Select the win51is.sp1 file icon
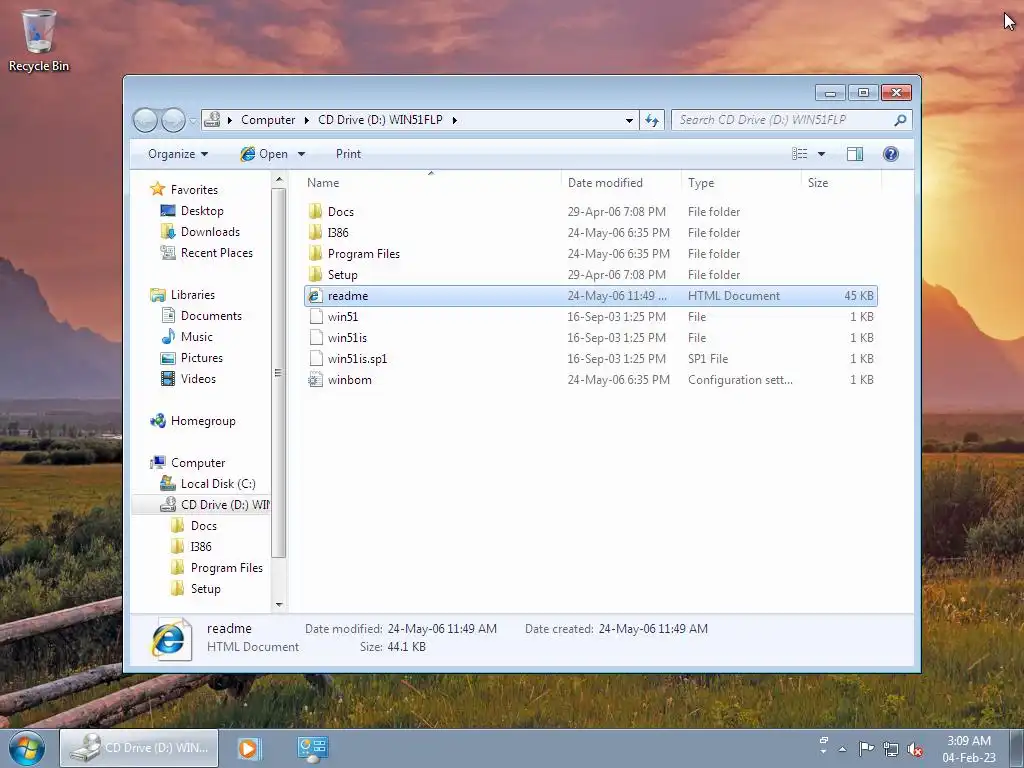This screenshot has width=1024, height=768. pyautogui.click(x=316, y=358)
